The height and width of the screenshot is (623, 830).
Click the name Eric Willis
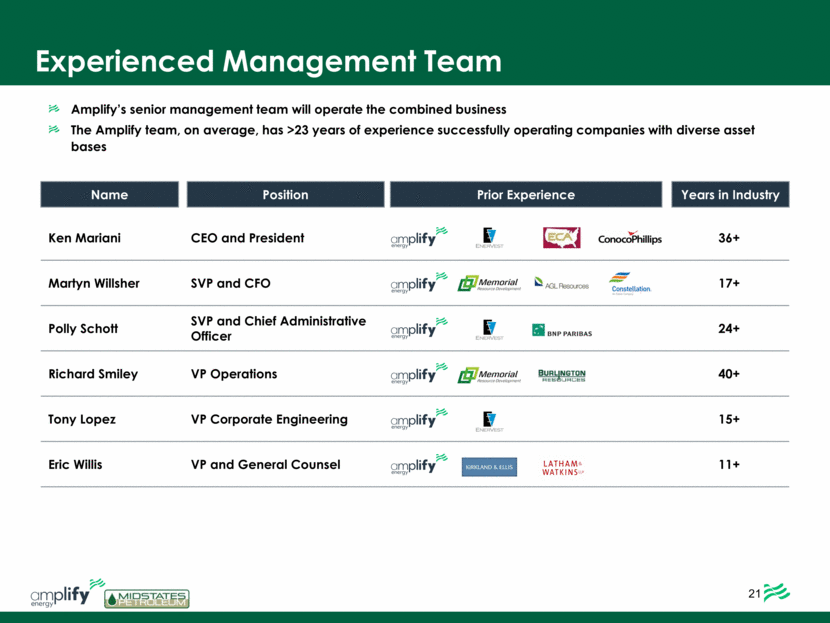click(75, 464)
